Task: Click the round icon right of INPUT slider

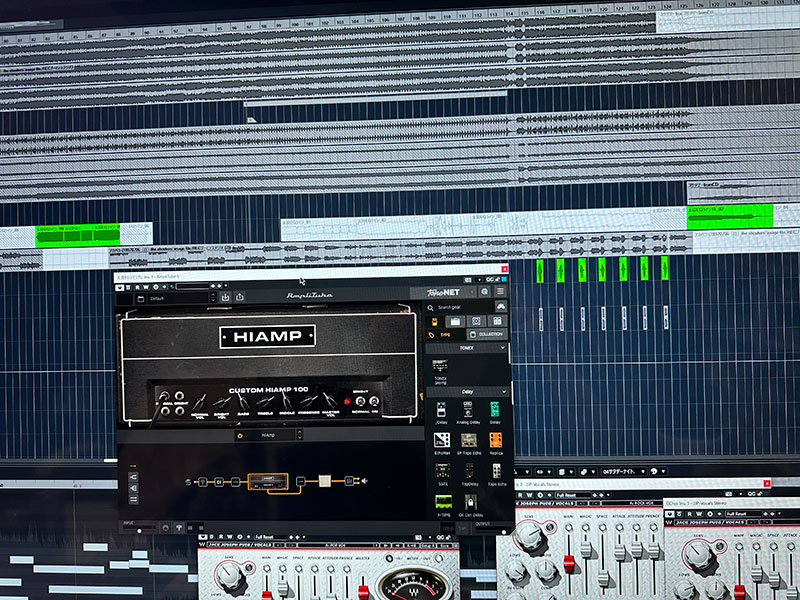Action: (165, 528)
